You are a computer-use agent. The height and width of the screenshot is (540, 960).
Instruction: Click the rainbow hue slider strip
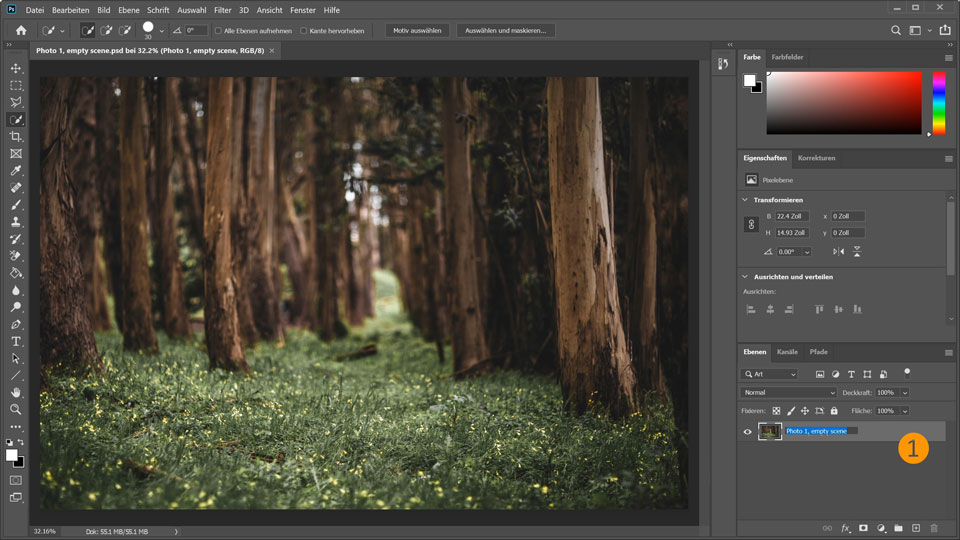939,102
